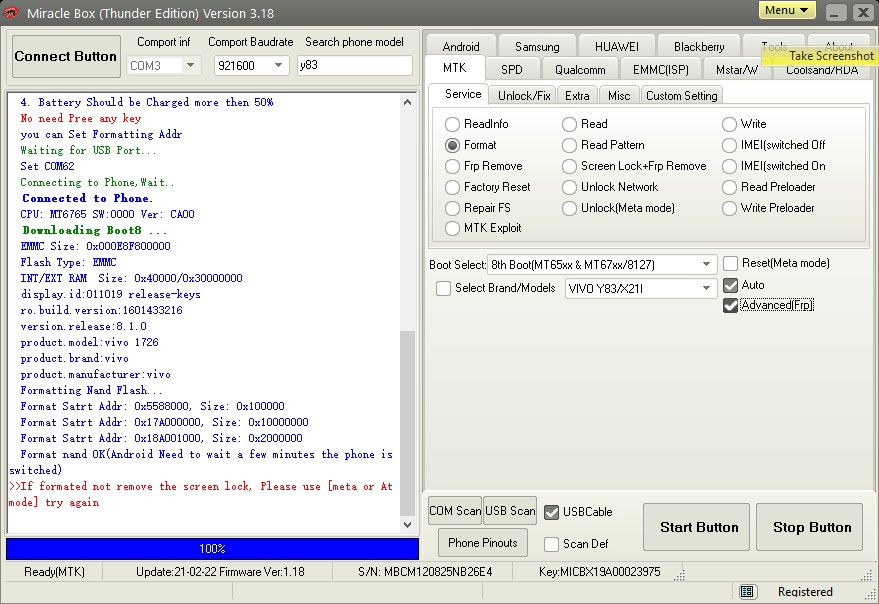The image size is (879, 604).
Task: Click the log panel scrollbar thumb
Action: 408,423
